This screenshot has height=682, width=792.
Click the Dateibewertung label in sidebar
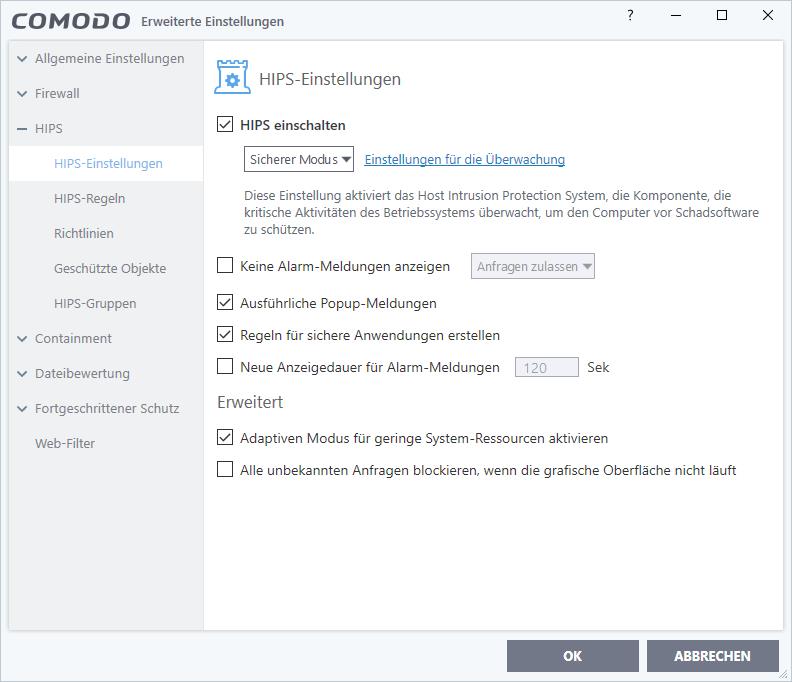pyautogui.click(x=82, y=374)
